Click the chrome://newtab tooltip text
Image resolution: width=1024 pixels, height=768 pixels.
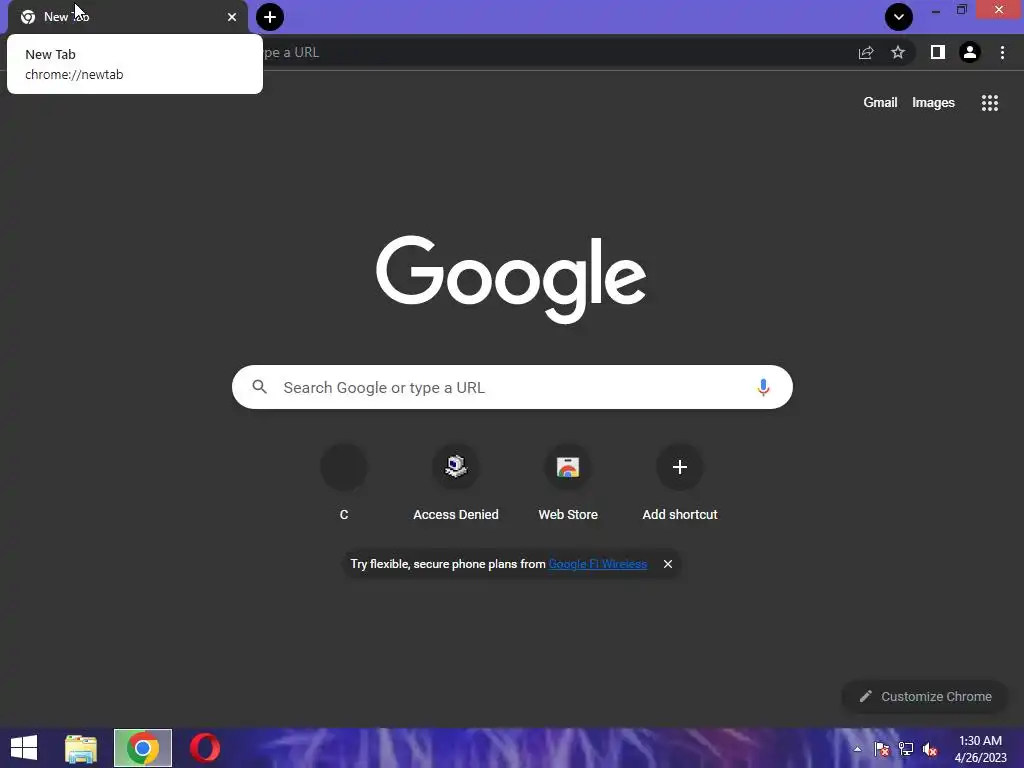[x=74, y=74]
